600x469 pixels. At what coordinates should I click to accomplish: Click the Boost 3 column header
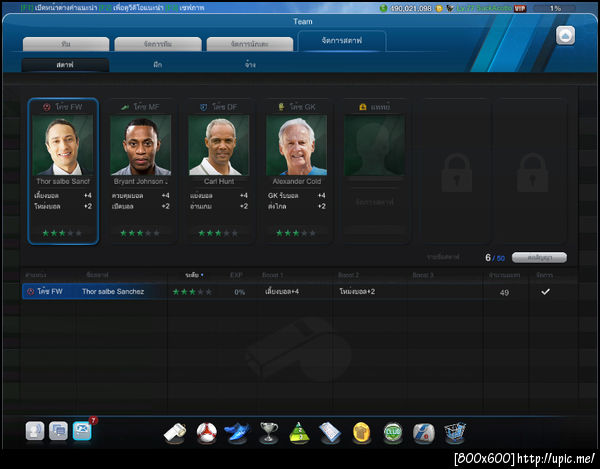point(423,275)
